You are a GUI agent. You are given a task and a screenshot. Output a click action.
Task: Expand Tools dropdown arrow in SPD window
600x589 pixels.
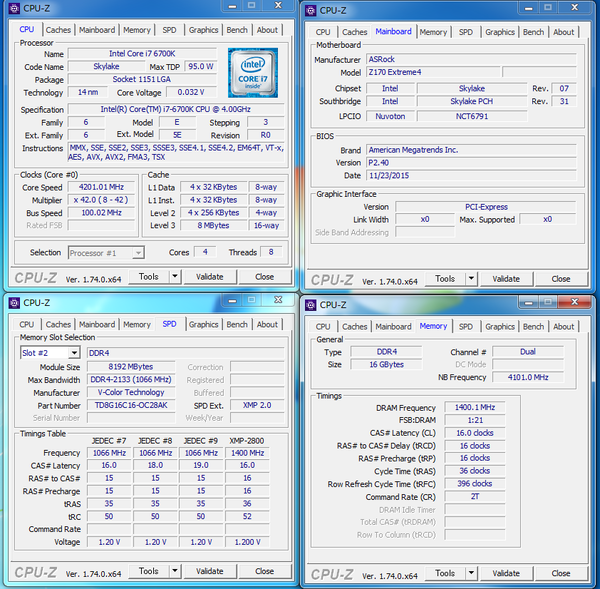(x=175, y=571)
